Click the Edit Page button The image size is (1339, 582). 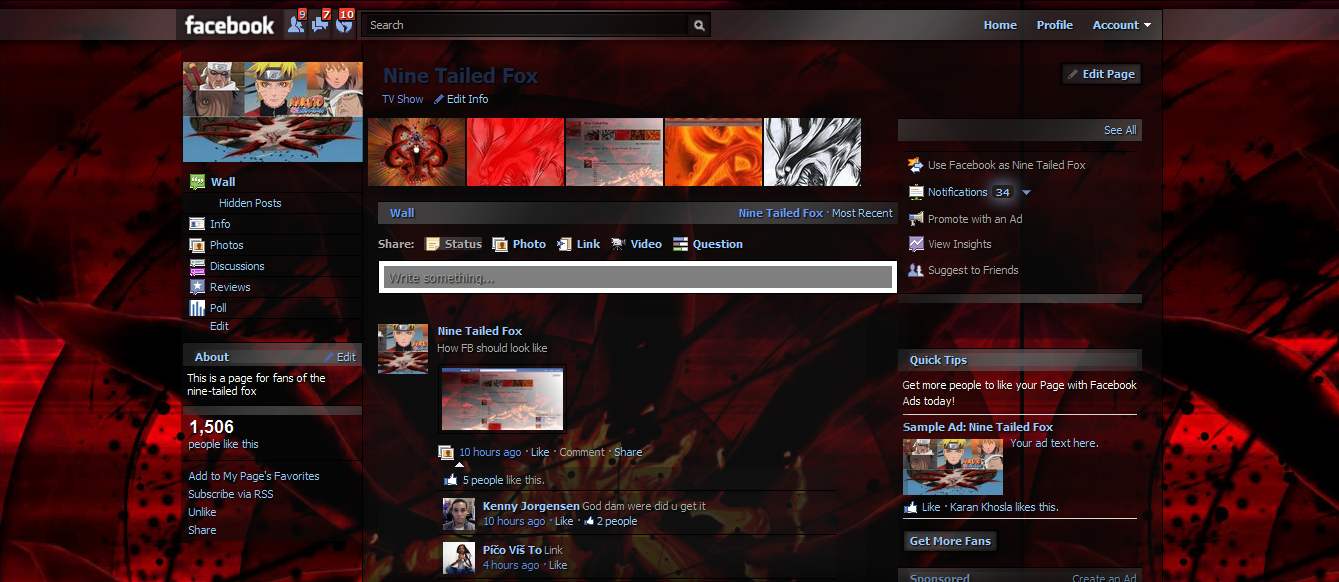point(1101,74)
